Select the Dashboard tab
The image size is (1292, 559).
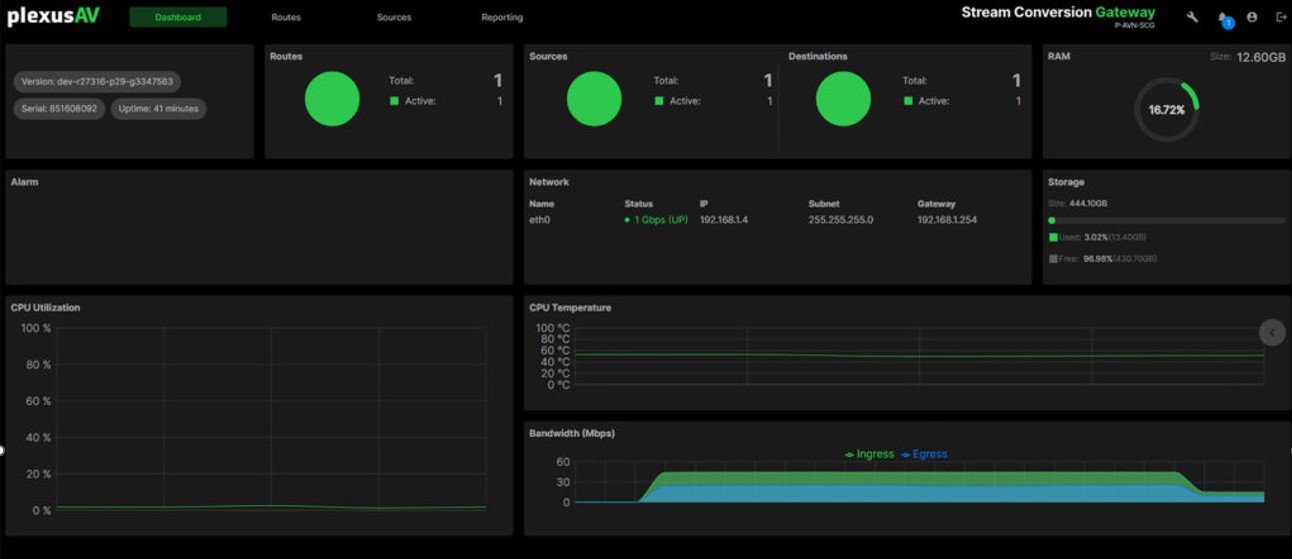click(178, 17)
